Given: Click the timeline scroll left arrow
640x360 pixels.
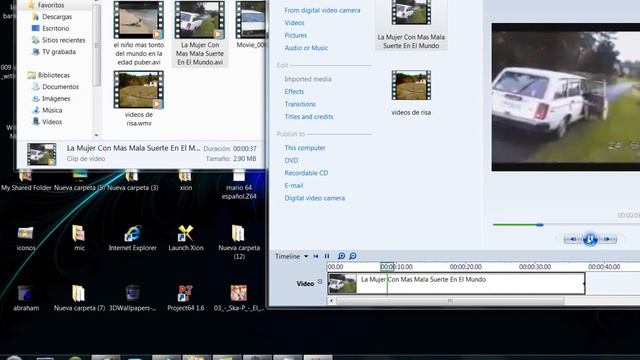Looking at the screenshot, I should pyautogui.click(x=331, y=301).
